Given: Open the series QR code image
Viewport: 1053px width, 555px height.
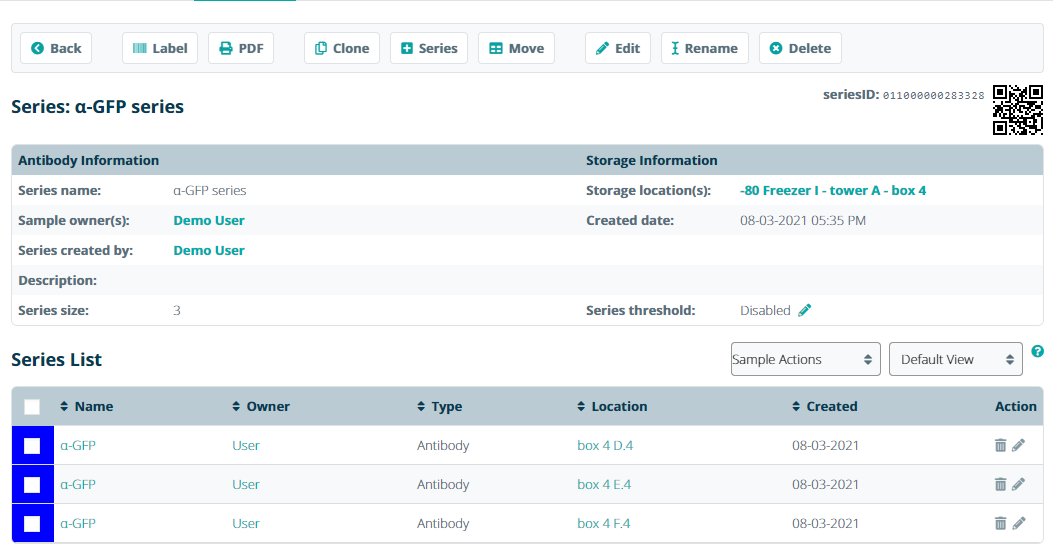Looking at the screenshot, I should coord(1017,110).
